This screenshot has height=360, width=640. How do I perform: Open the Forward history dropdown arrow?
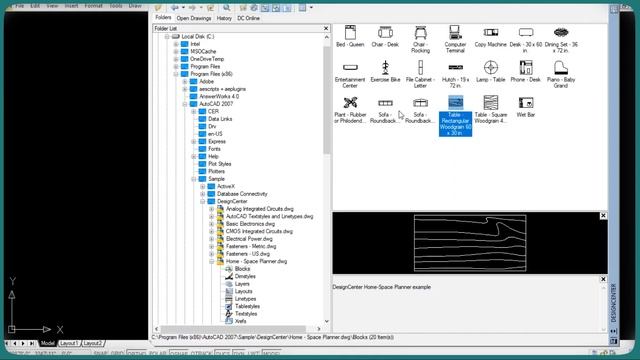click(200, 7)
